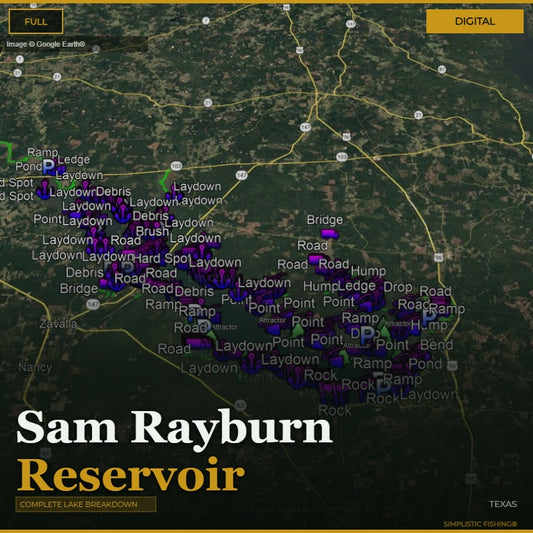This screenshot has width=533, height=533.
Task: Click the SIMPLISTIC FISHING® credit text
Action: click(480, 524)
